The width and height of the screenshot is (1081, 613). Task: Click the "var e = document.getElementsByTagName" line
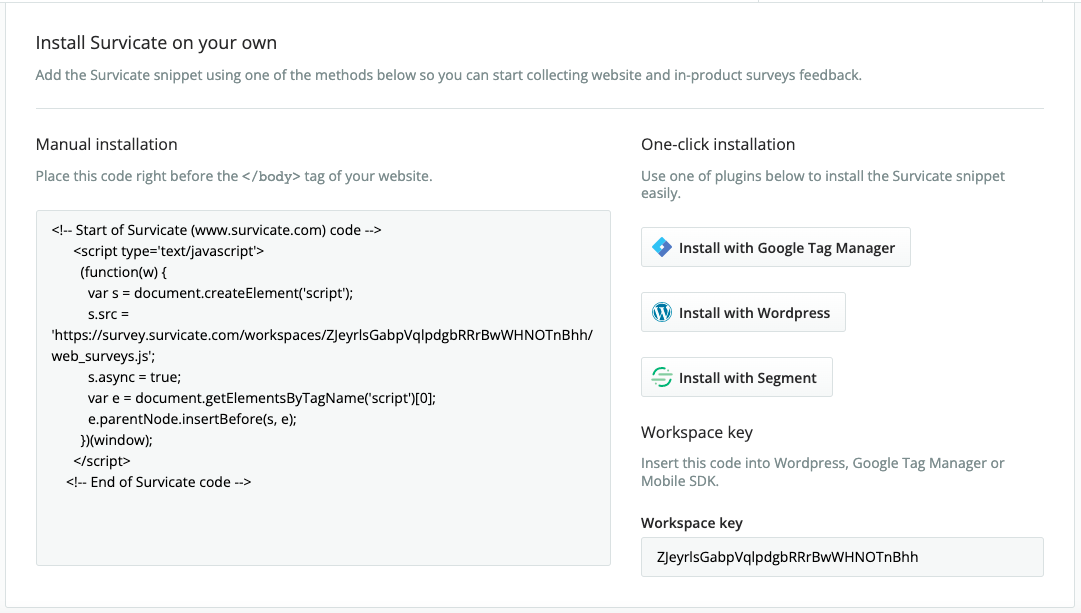(262, 399)
